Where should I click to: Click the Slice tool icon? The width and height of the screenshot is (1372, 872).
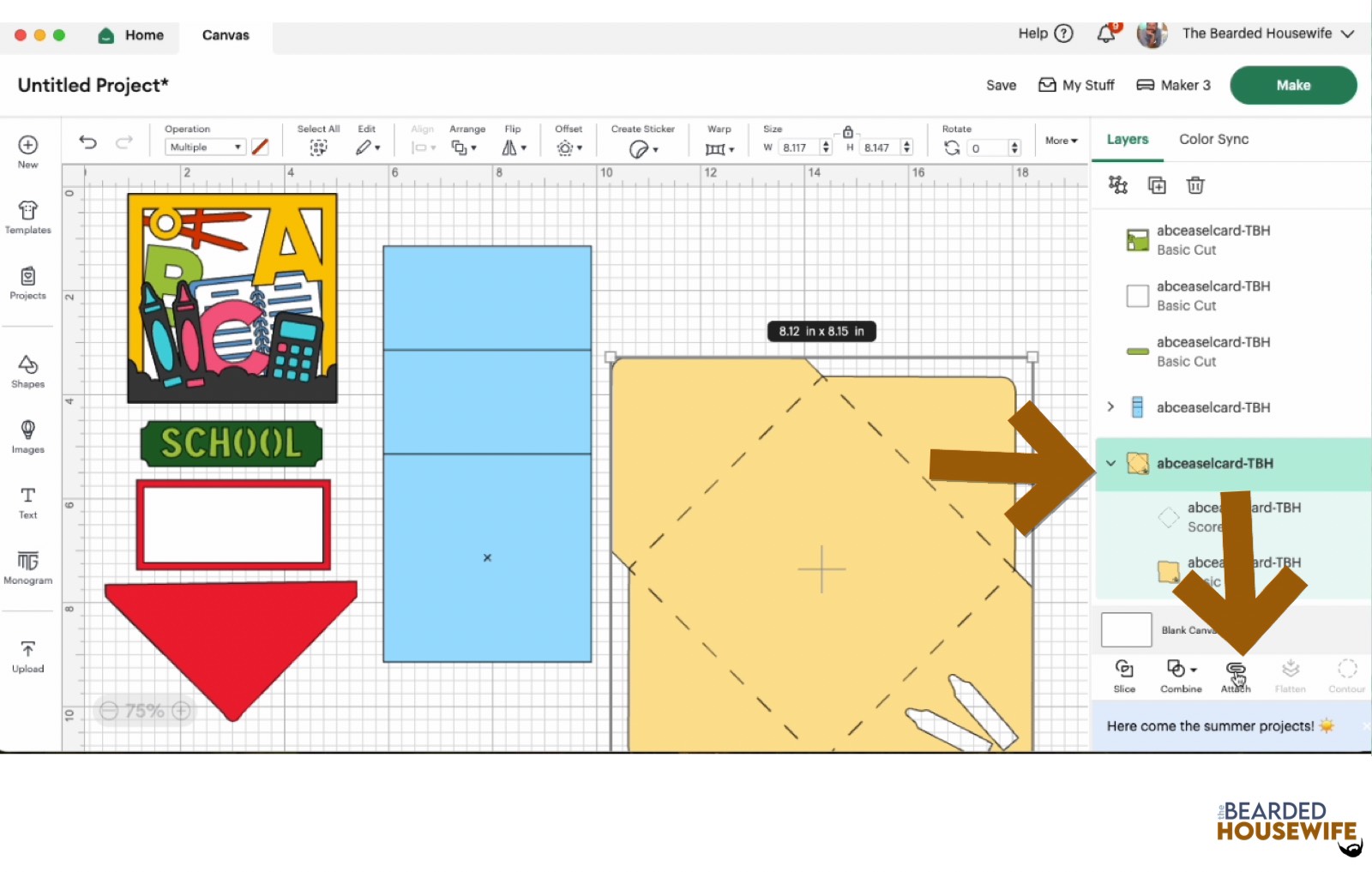[x=1123, y=675]
